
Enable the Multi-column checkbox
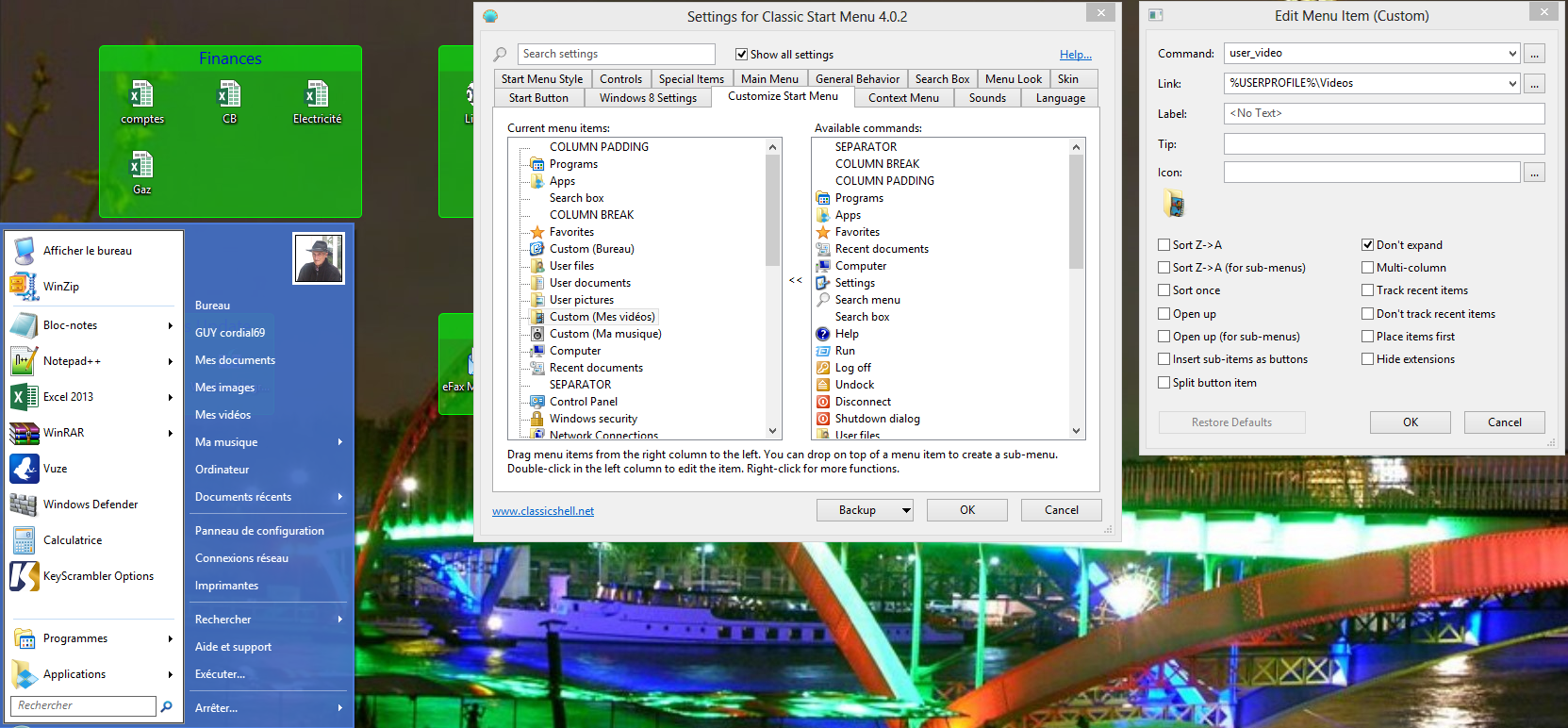(1367, 268)
